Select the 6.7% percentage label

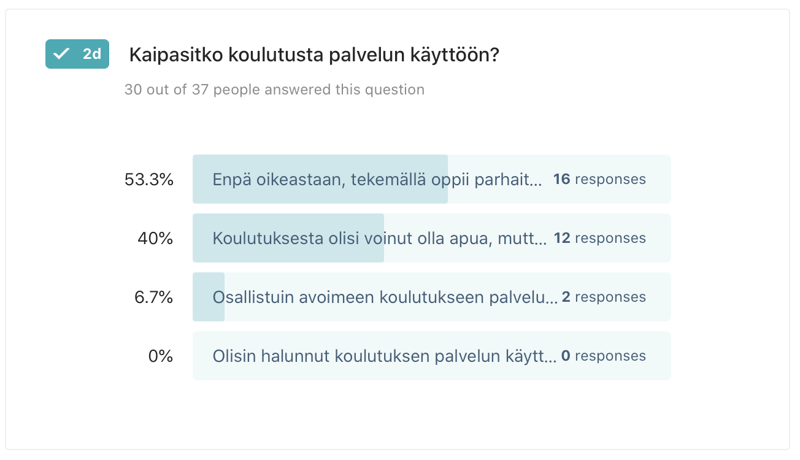154,297
